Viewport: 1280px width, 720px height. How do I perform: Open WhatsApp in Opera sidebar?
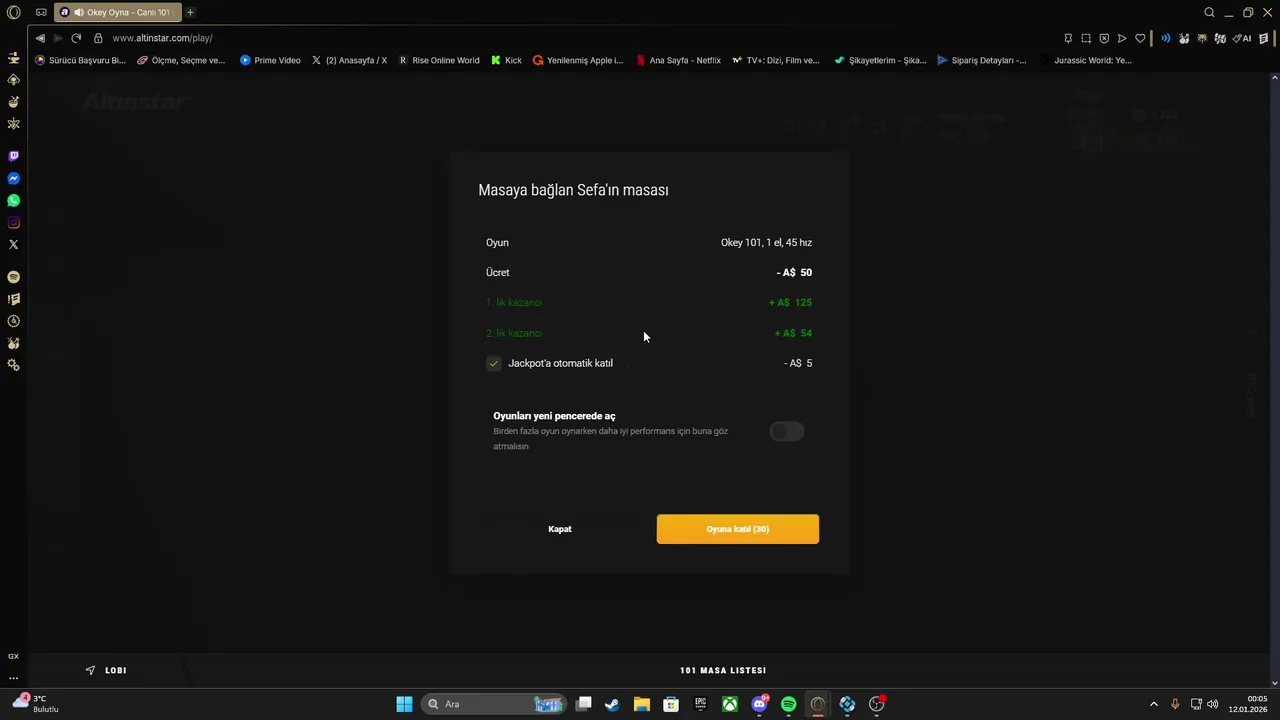[x=14, y=200]
